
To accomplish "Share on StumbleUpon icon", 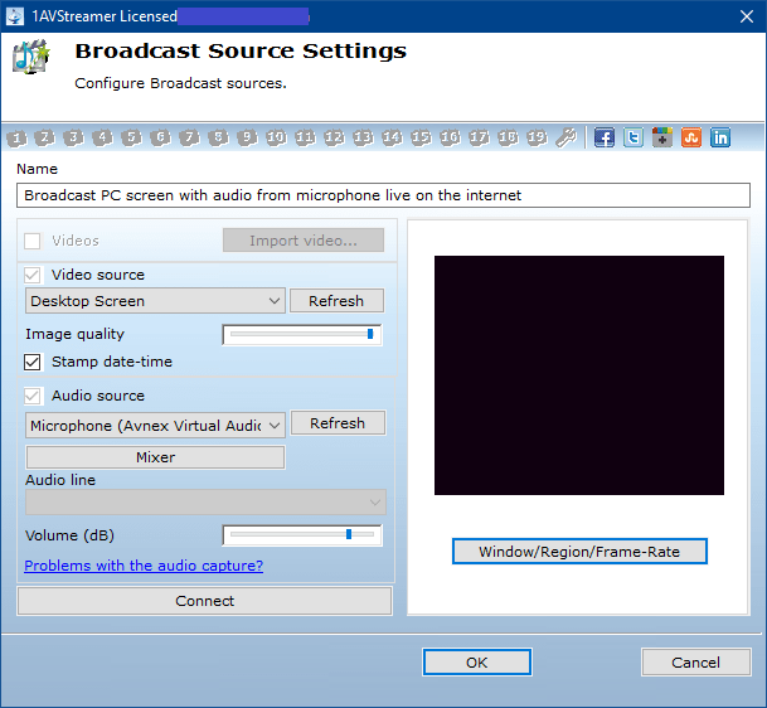I will (691, 137).
